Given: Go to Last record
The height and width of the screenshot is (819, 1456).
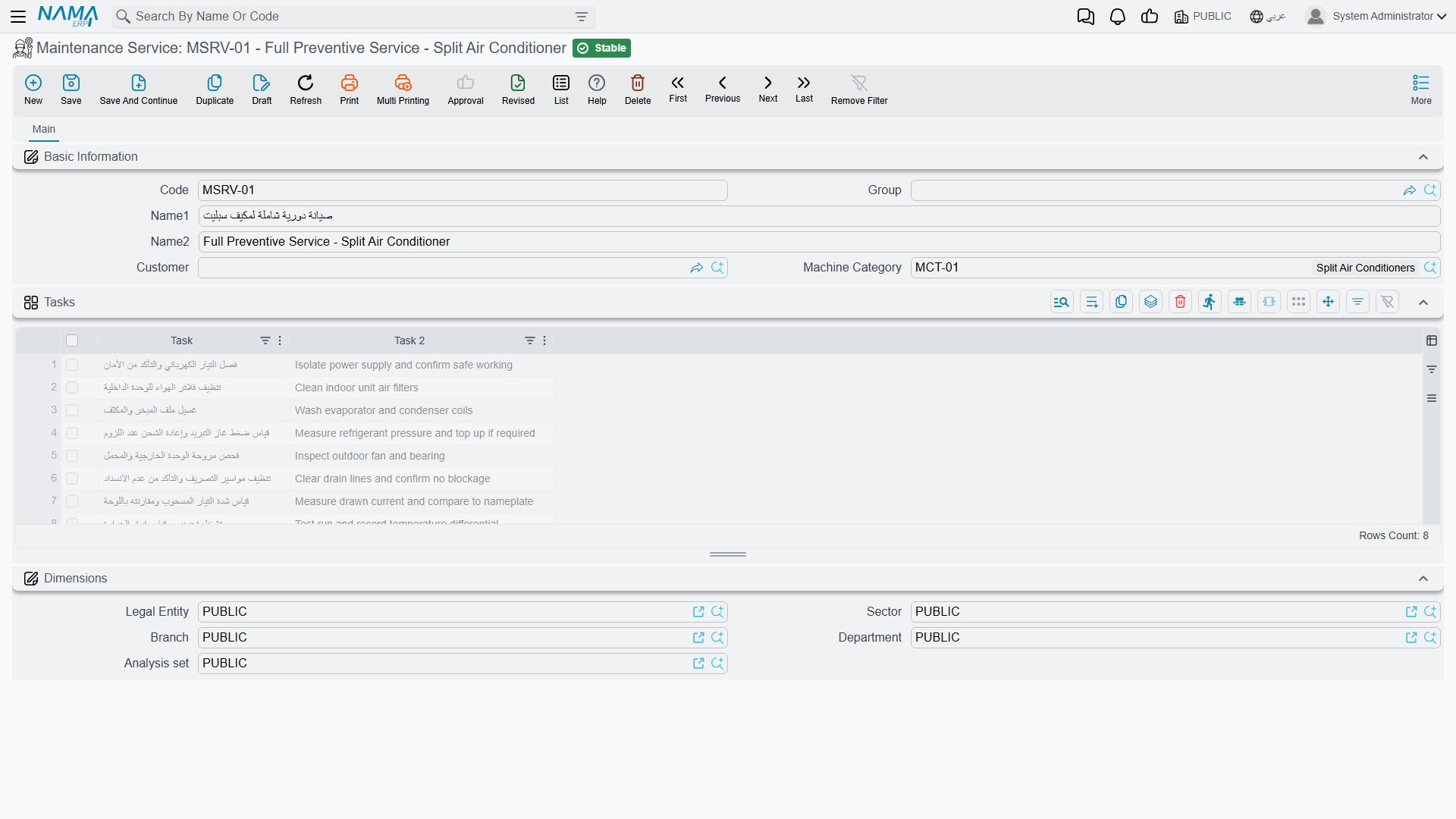Looking at the screenshot, I should coord(804,89).
